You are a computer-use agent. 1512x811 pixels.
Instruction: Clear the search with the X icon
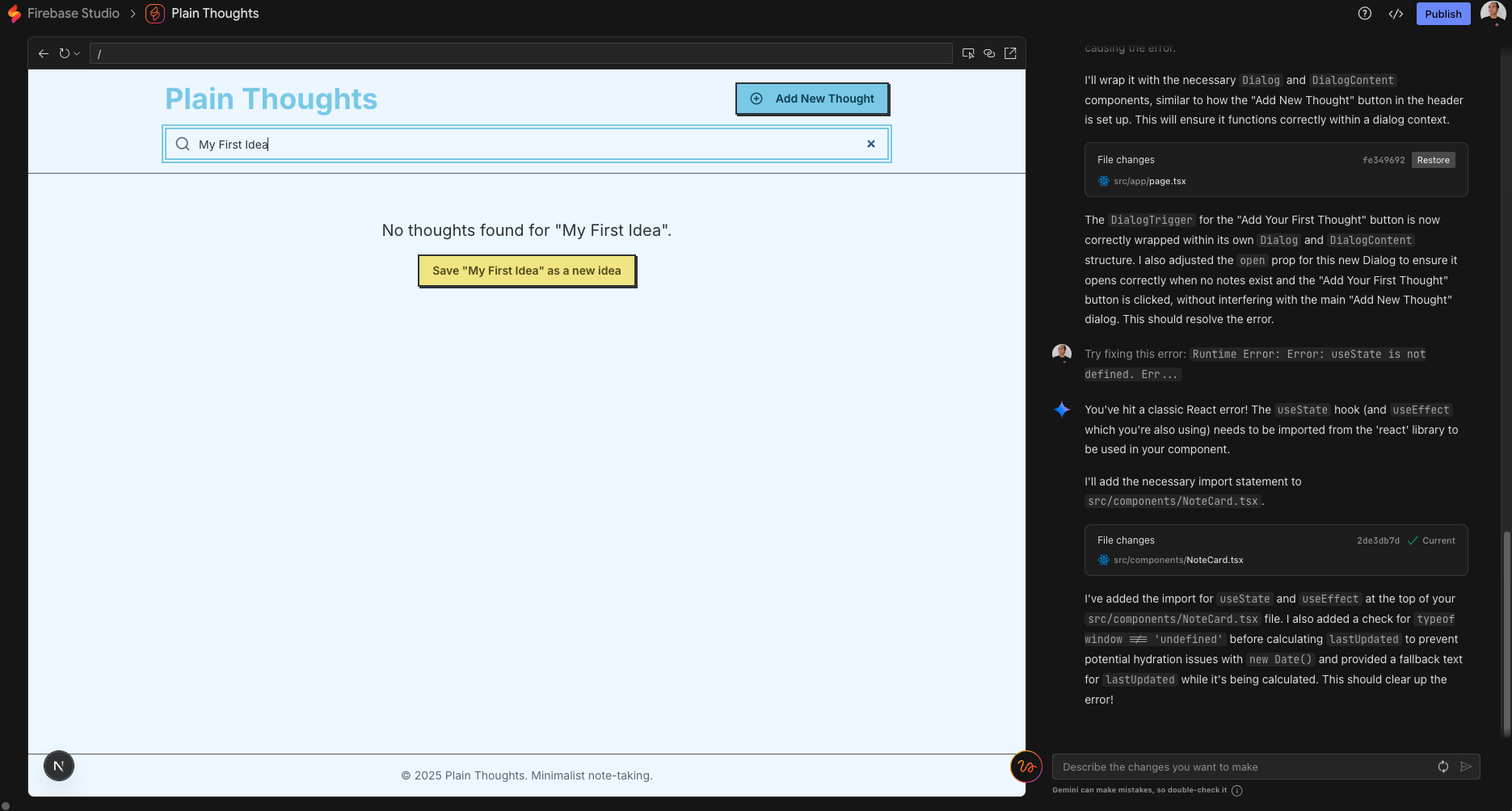871,144
